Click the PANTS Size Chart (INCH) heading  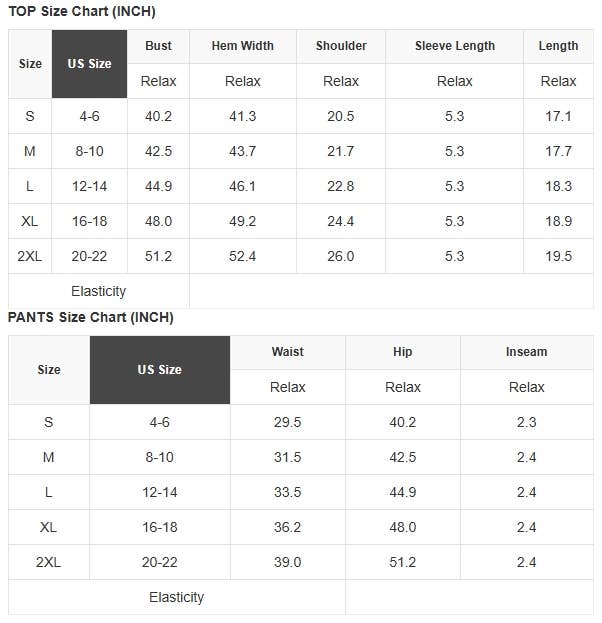91,317
